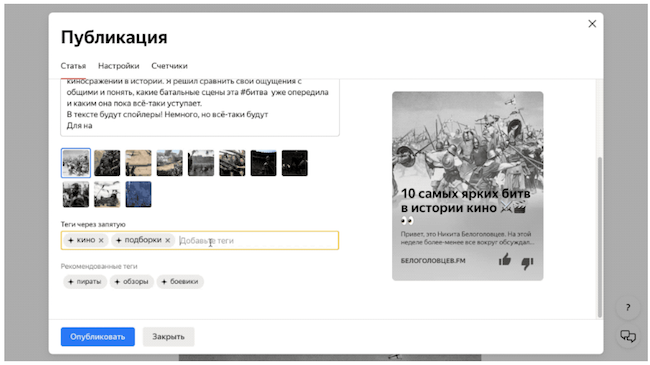The image size is (650, 365).
Task: Add recommended tag боевики
Action: (180, 282)
